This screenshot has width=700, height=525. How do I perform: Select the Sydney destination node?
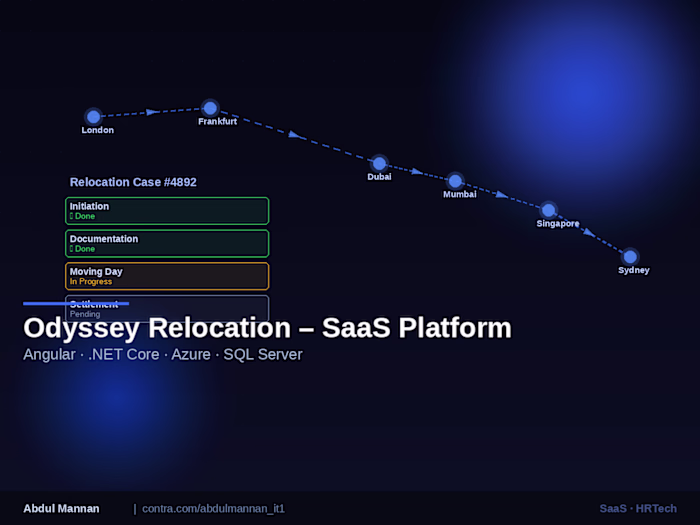click(630, 257)
